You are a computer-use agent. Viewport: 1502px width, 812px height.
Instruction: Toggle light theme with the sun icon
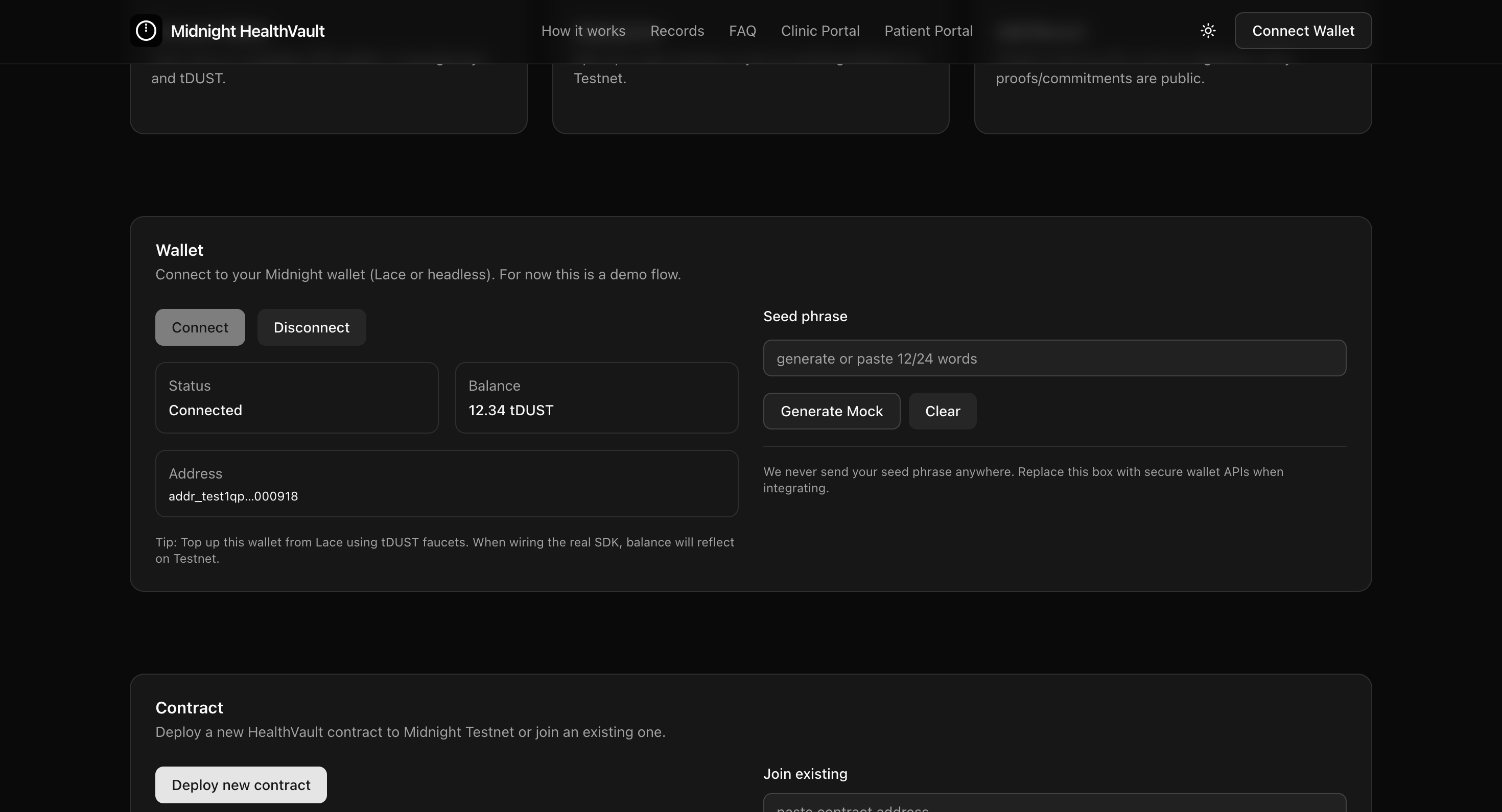[1208, 31]
